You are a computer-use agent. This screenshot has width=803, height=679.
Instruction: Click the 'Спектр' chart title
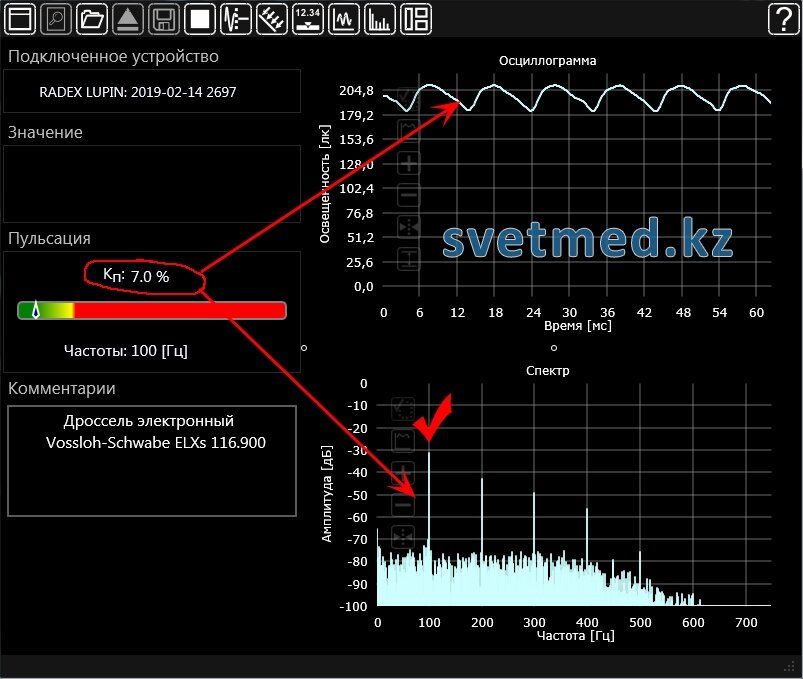click(547, 370)
